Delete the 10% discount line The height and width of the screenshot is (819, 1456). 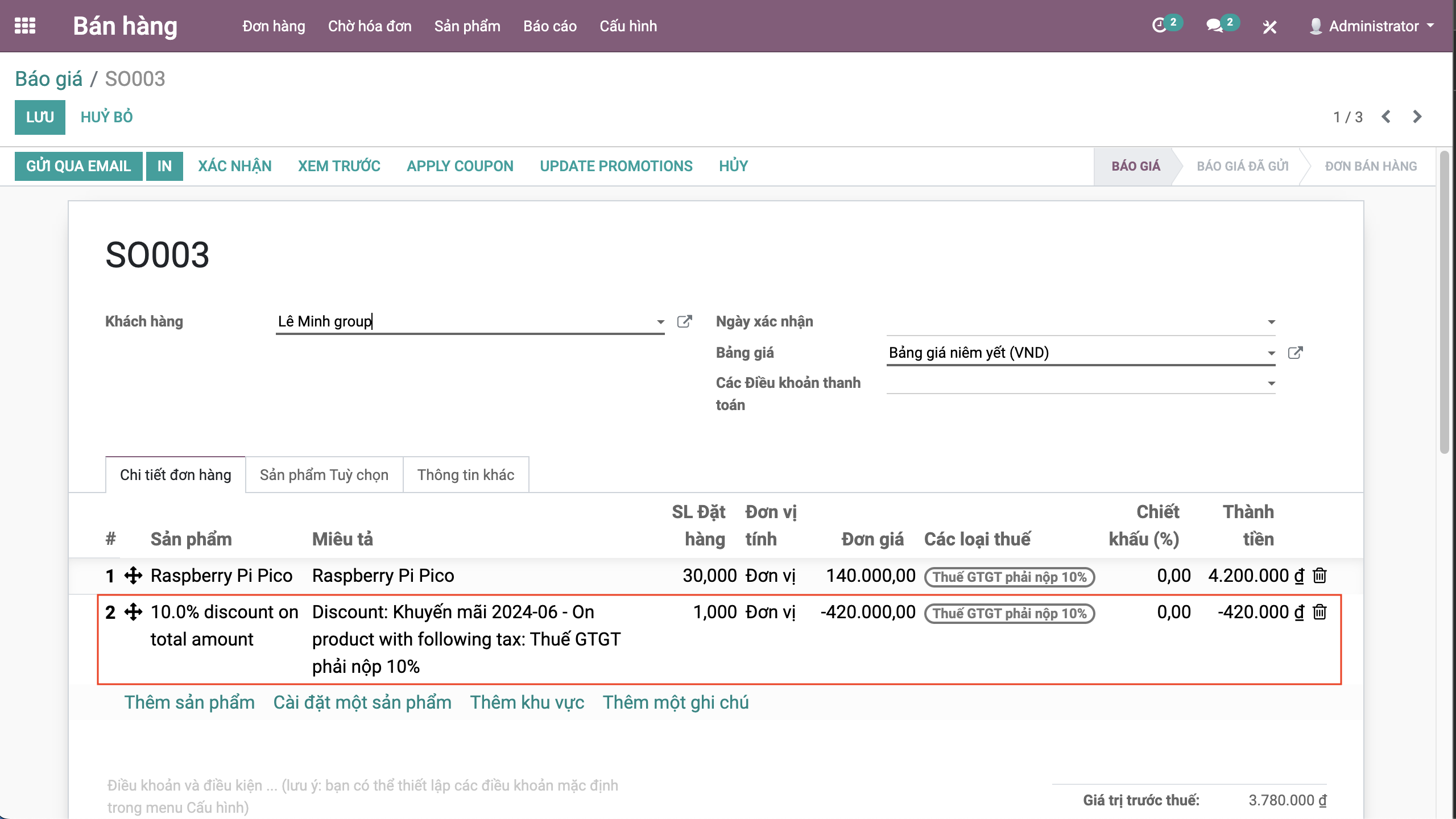[1319, 612]
